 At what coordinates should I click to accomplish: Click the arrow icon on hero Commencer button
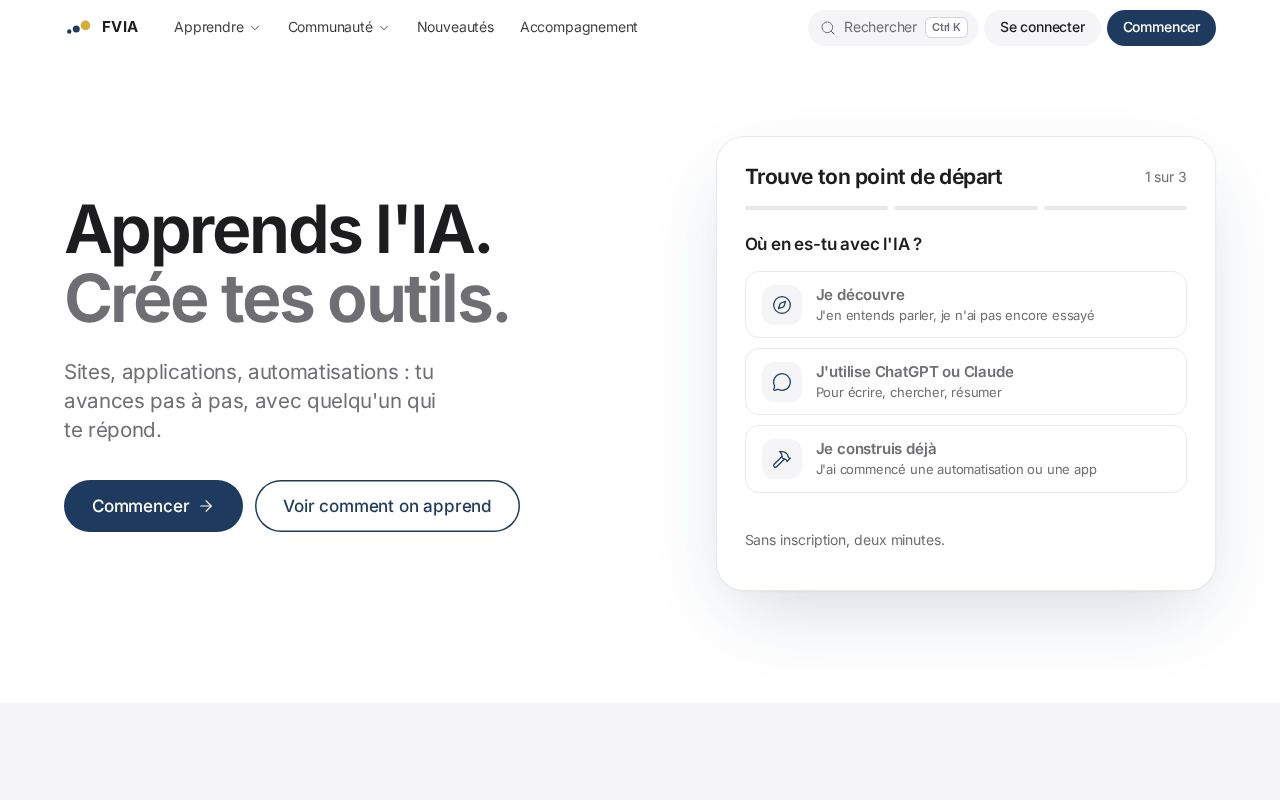[x=206, y=506]
